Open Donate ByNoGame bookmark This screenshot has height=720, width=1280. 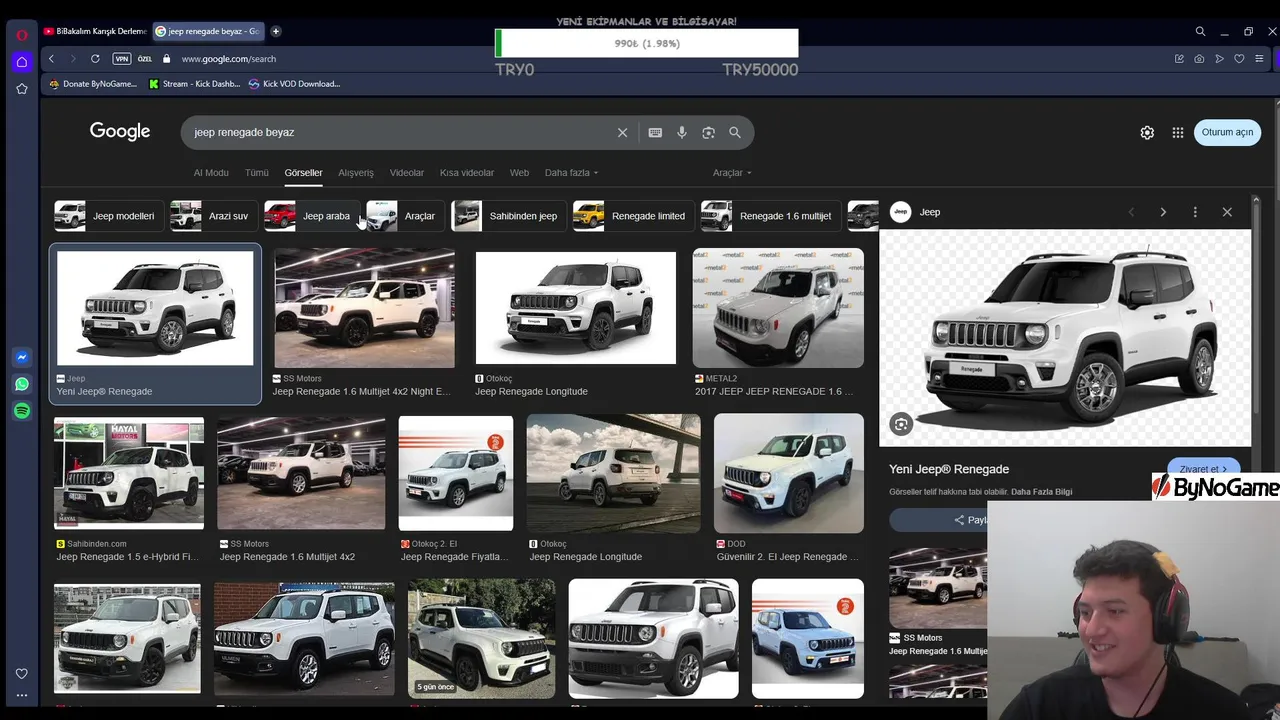point(93,84)
